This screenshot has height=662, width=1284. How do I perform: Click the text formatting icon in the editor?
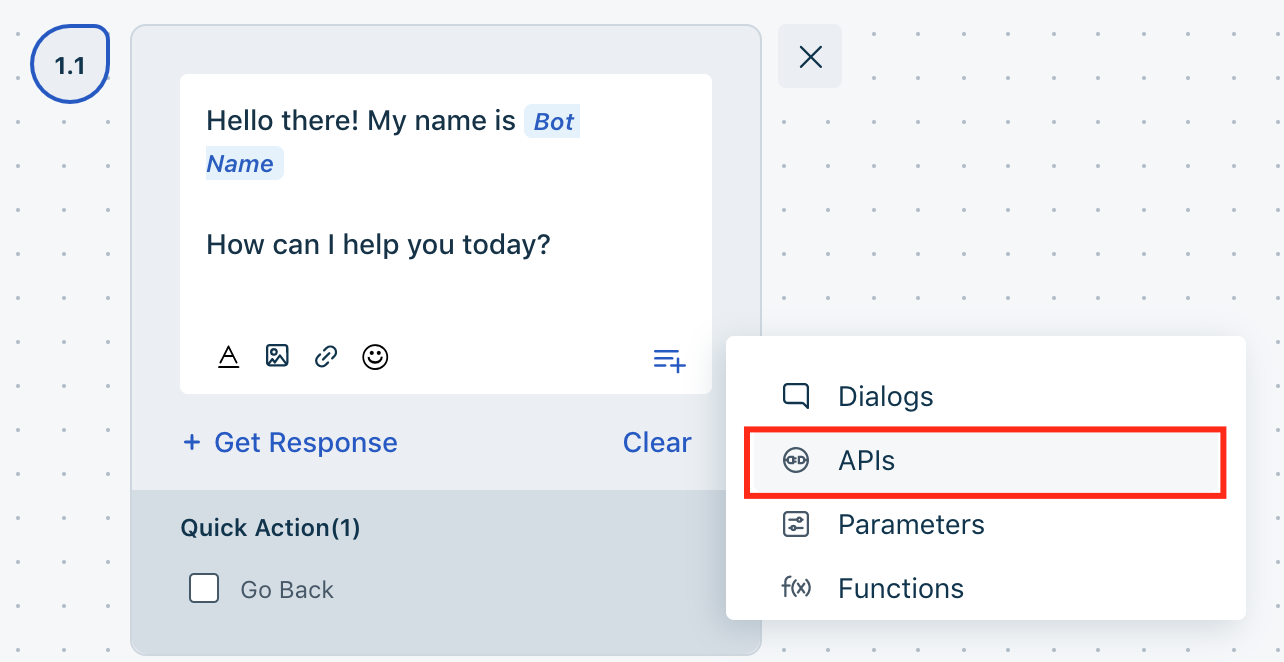point(229,356)
